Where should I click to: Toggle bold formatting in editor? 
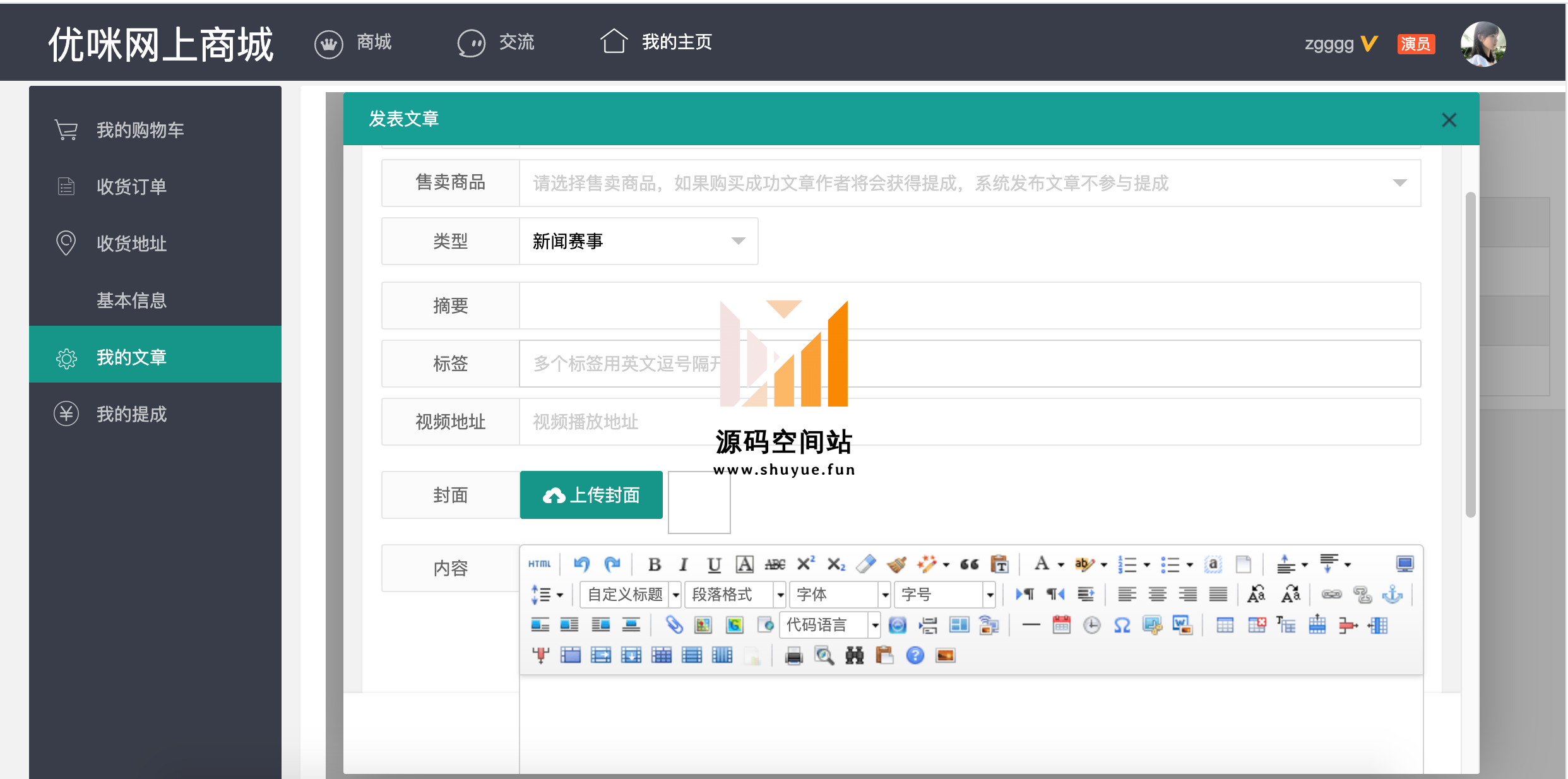tap(655, 564)
